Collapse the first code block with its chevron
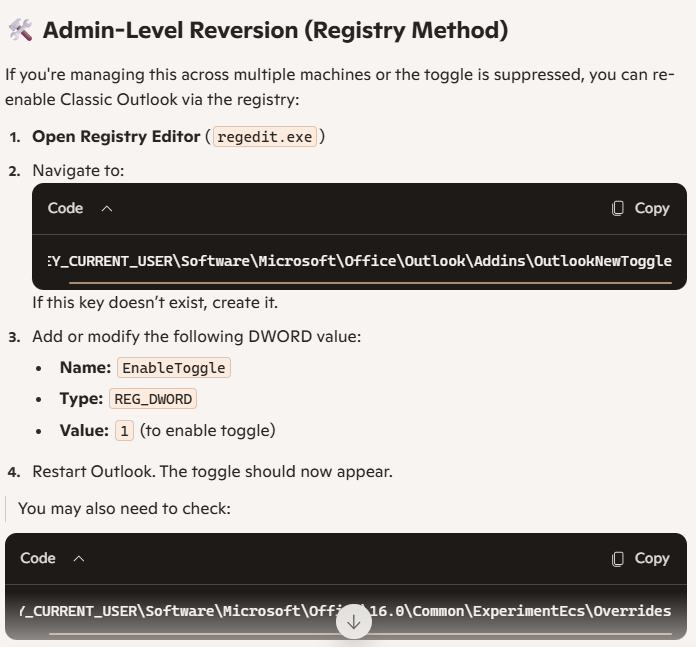696x647 pixels. tap(107, 209)
